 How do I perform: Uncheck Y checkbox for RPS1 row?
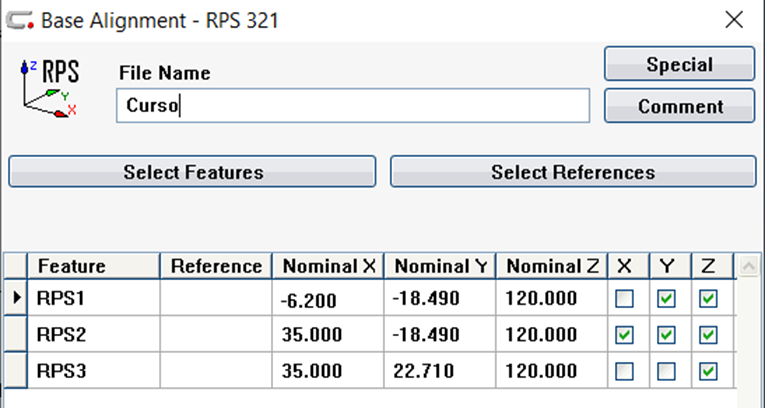pyautogui.click(x=667, y=299)
